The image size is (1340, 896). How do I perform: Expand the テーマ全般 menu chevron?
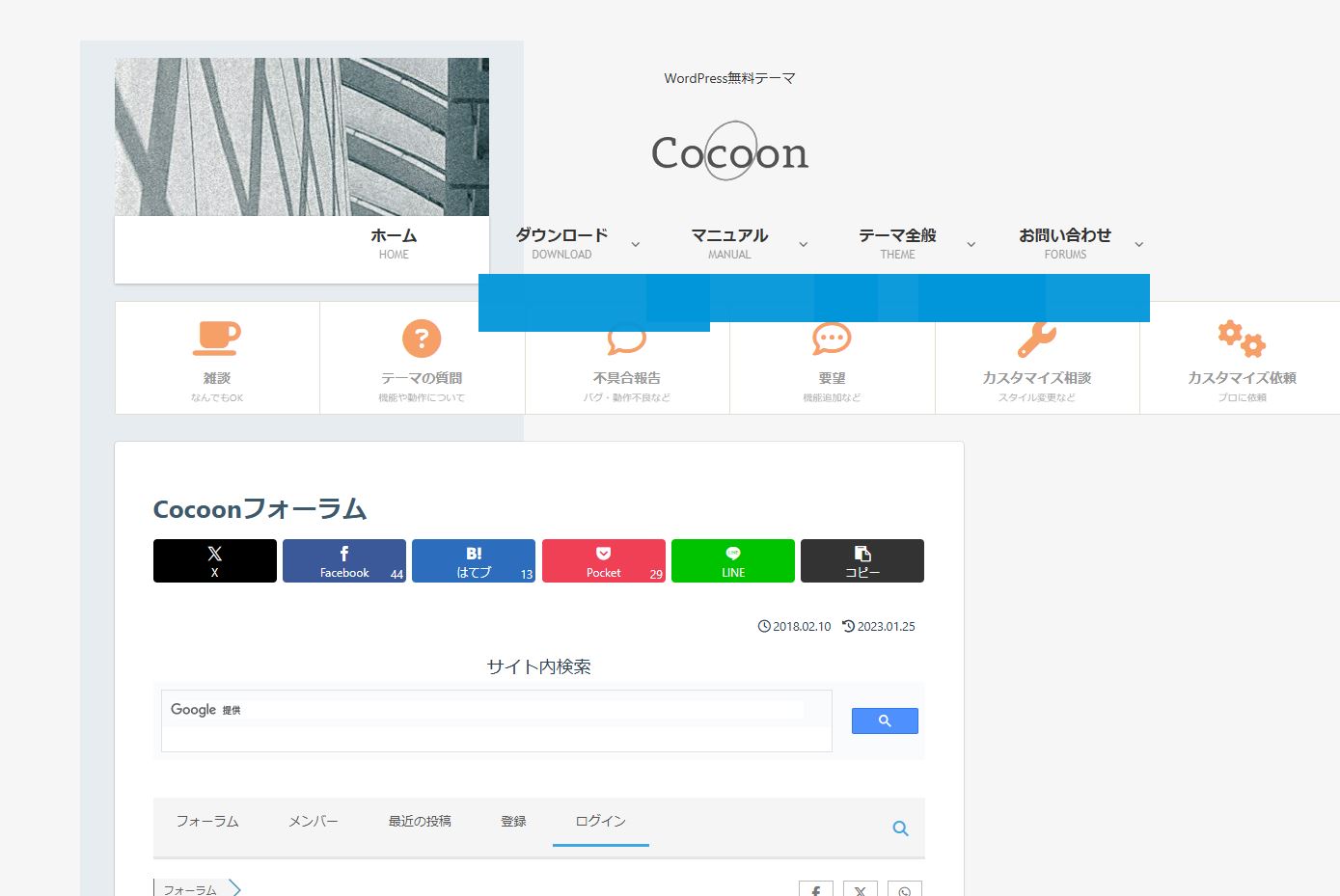(971, 244)
